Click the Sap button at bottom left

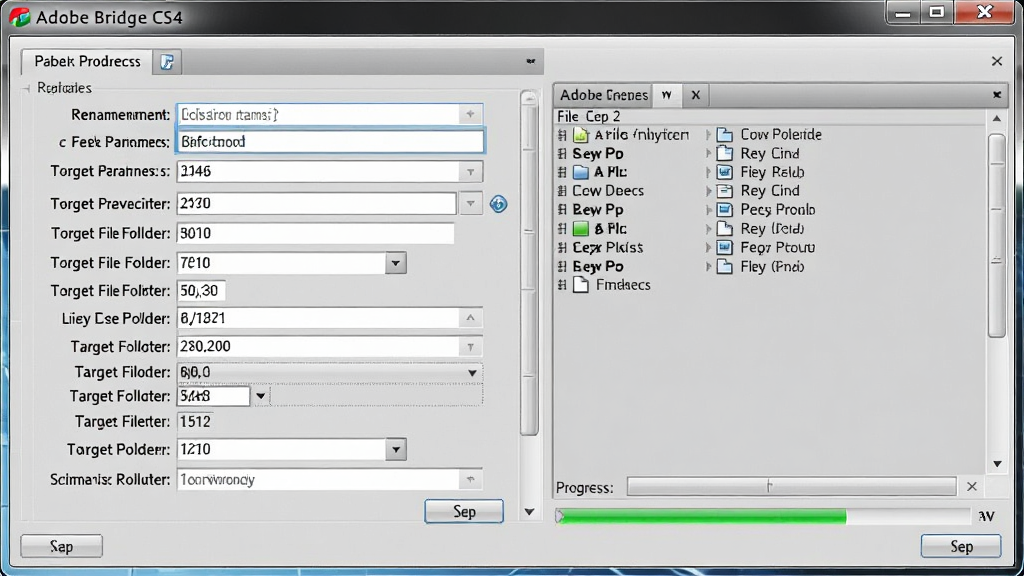pos(61,546)
